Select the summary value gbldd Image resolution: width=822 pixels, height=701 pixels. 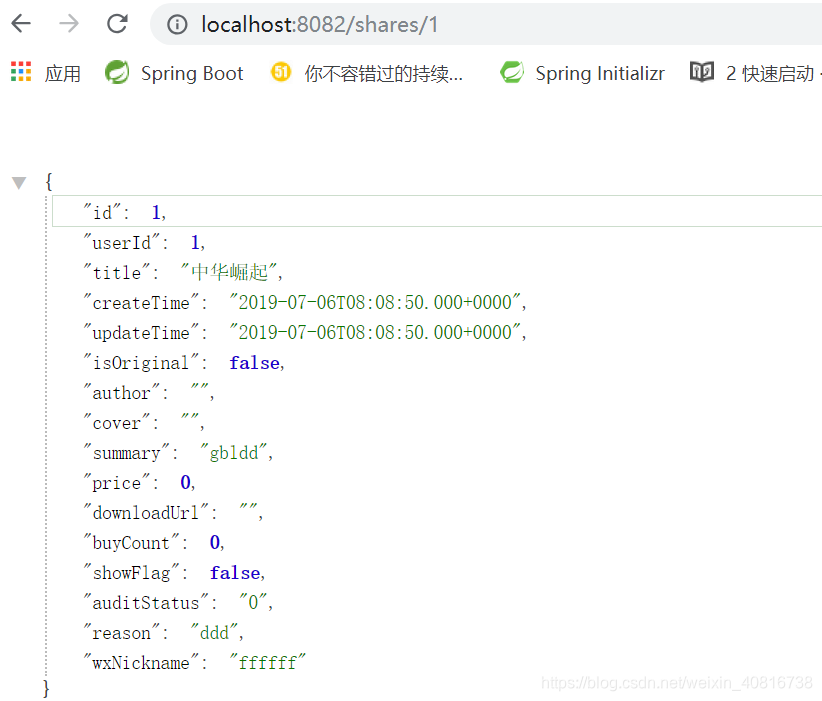coord(234,453)
